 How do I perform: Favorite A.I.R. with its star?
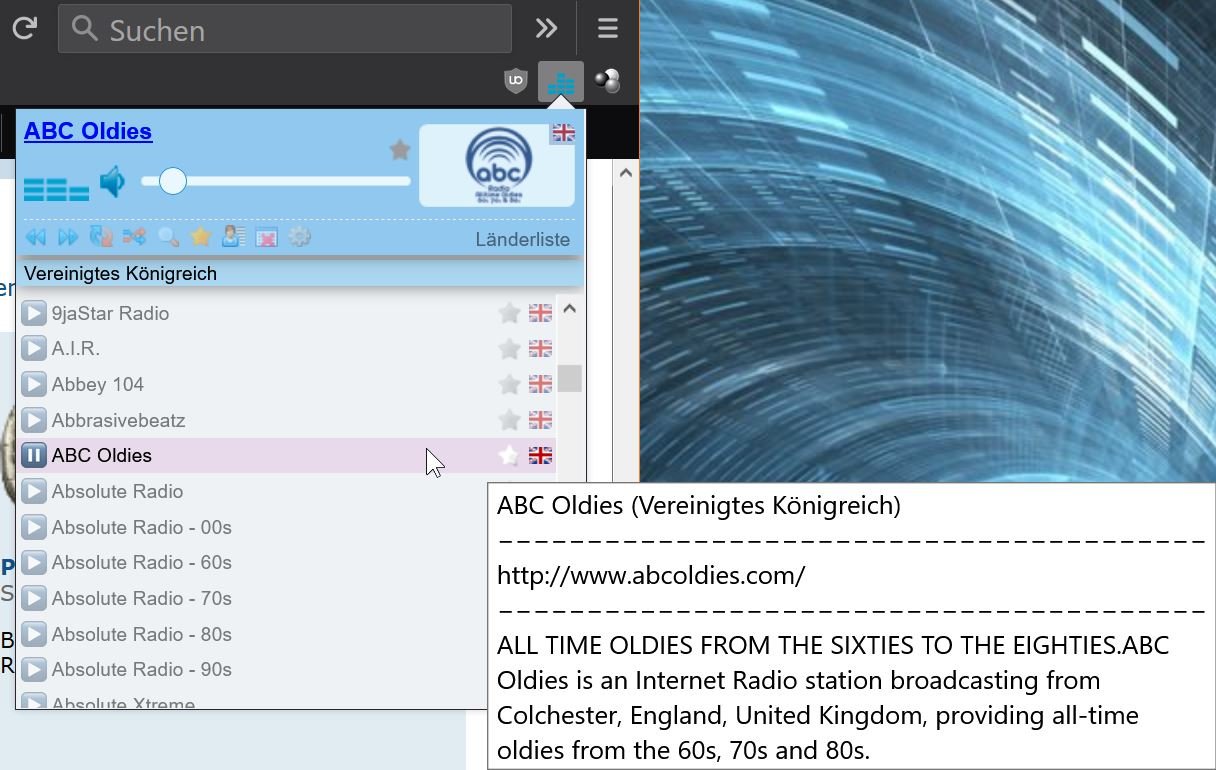[509, 348]
